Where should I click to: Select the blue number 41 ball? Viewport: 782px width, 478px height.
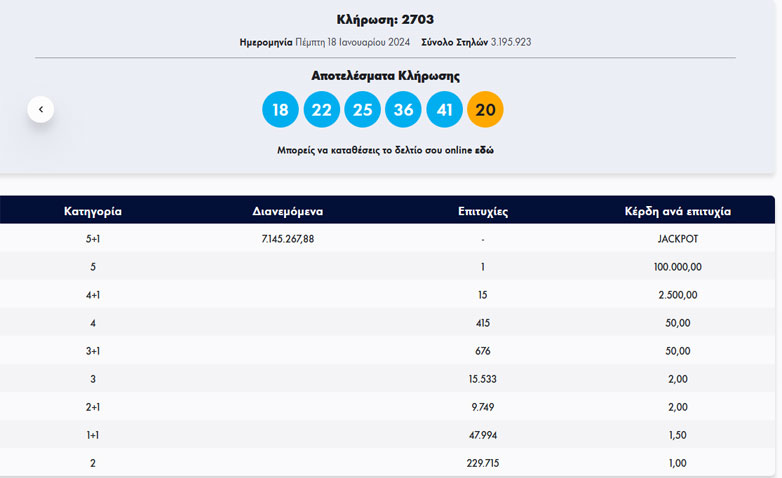[444, 109]
